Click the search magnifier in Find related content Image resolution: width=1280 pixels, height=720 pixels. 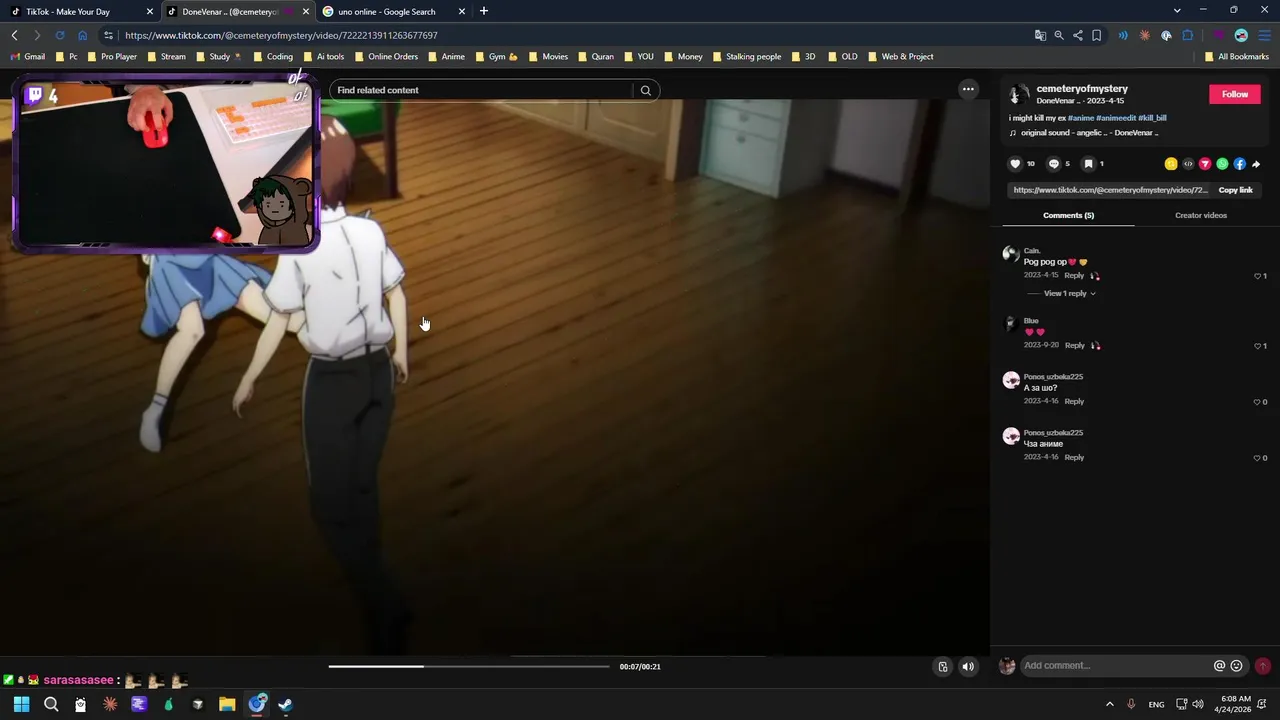[x=646, y=90]
